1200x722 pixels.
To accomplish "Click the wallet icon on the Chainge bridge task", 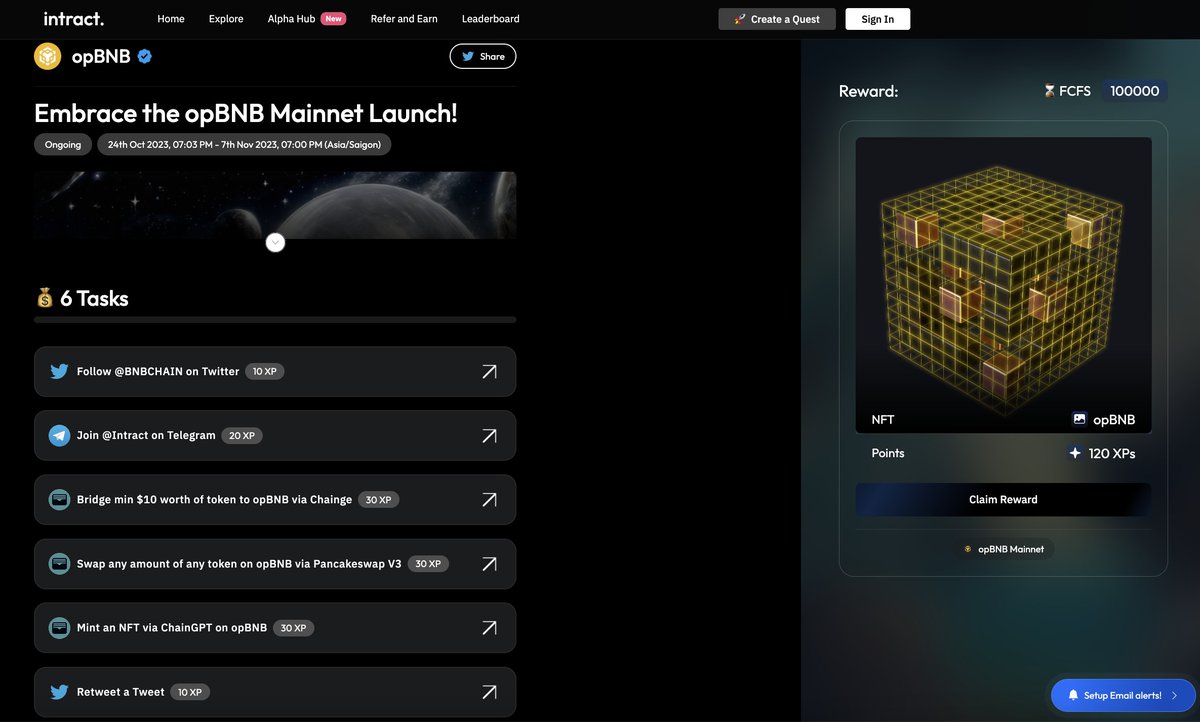I will click(x=59, y=500).
